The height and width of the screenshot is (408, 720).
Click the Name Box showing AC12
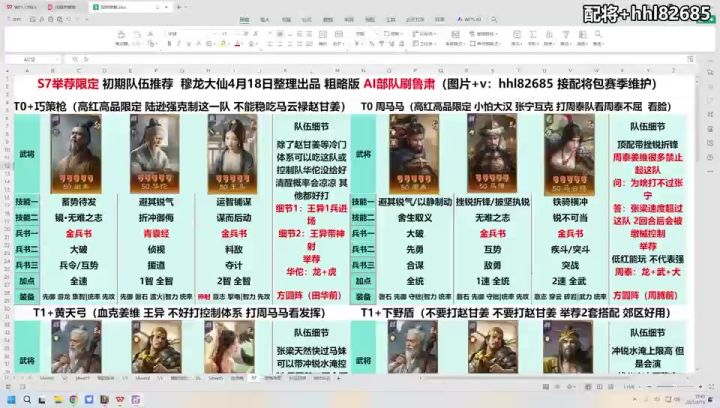(x=29, y=59)
